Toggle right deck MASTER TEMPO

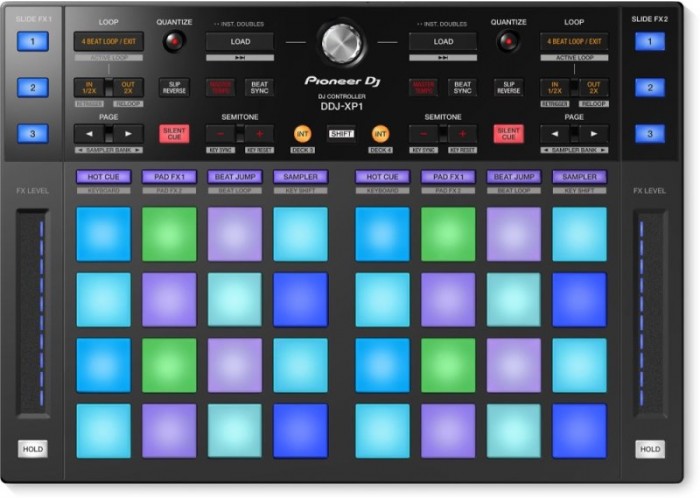424,88
